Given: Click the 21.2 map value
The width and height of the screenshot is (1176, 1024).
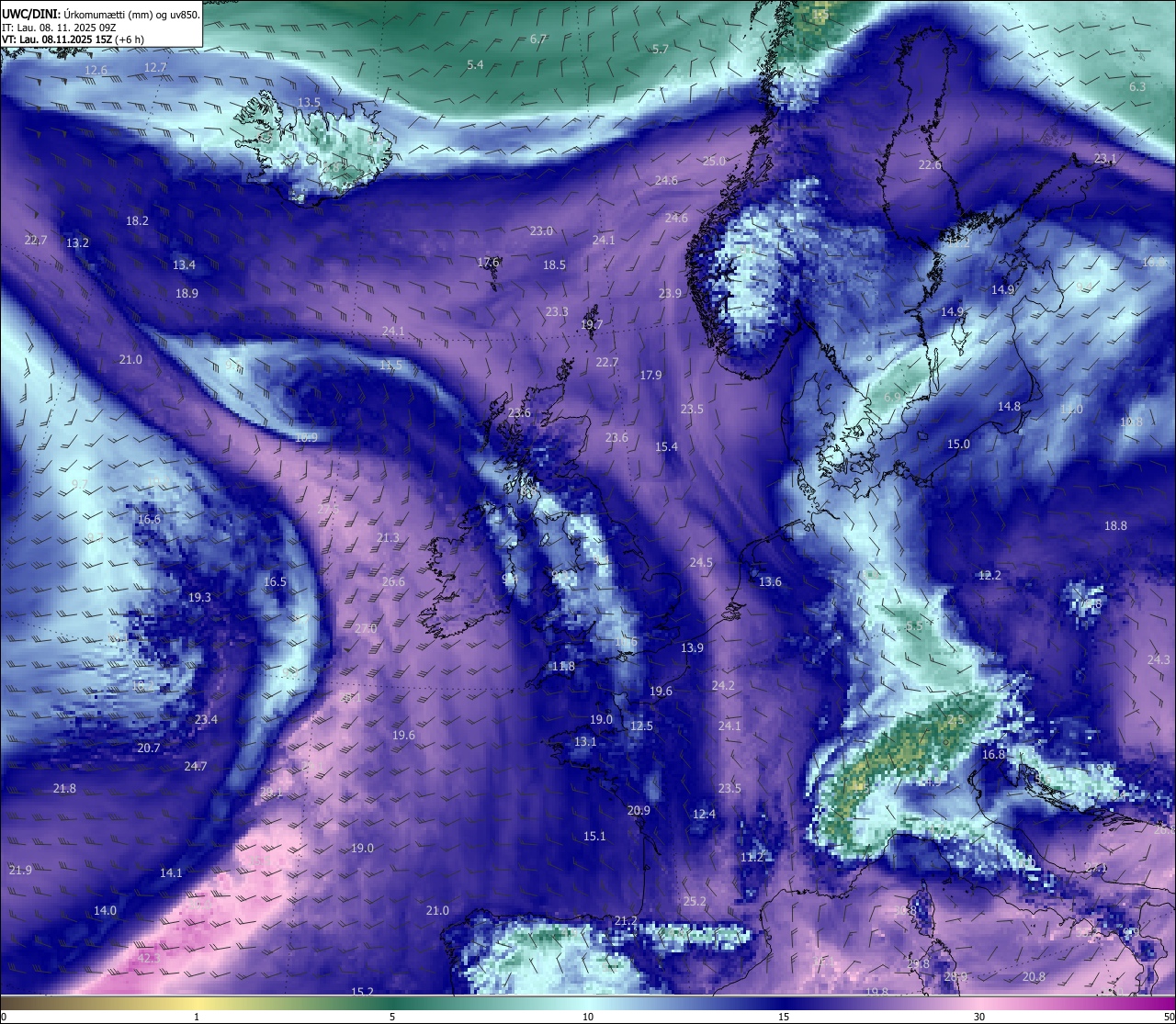Looking at the screenshot, I should 626,920.
